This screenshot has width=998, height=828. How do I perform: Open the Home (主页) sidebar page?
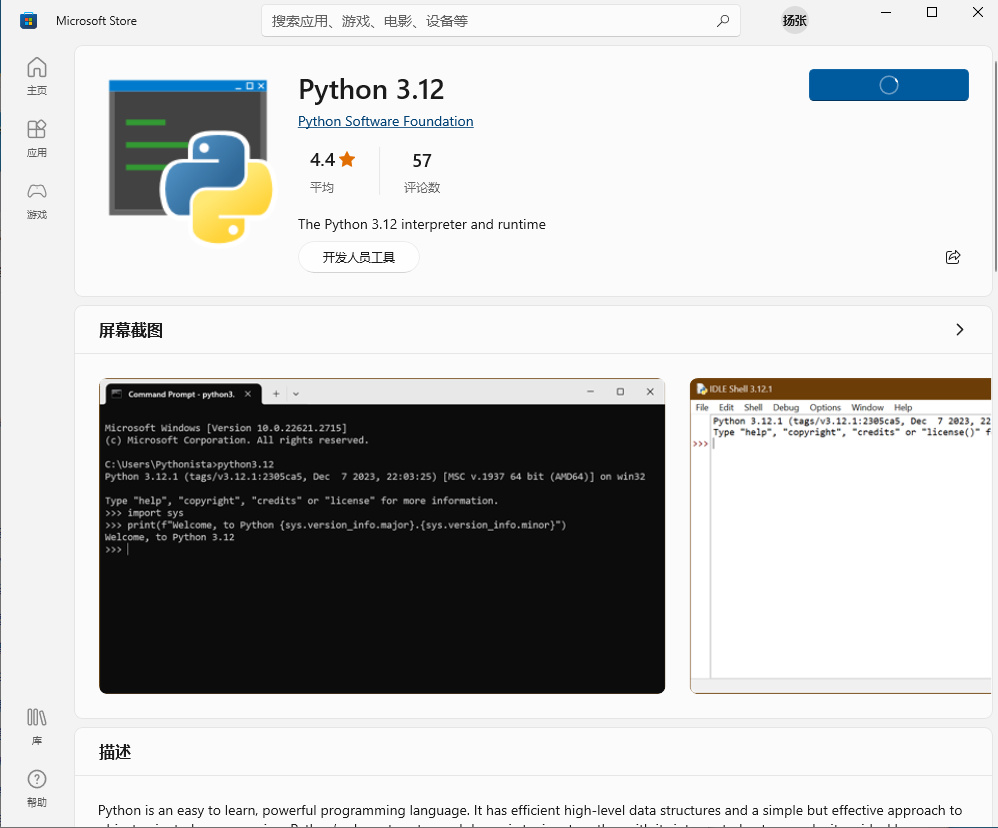coord(36,76)
